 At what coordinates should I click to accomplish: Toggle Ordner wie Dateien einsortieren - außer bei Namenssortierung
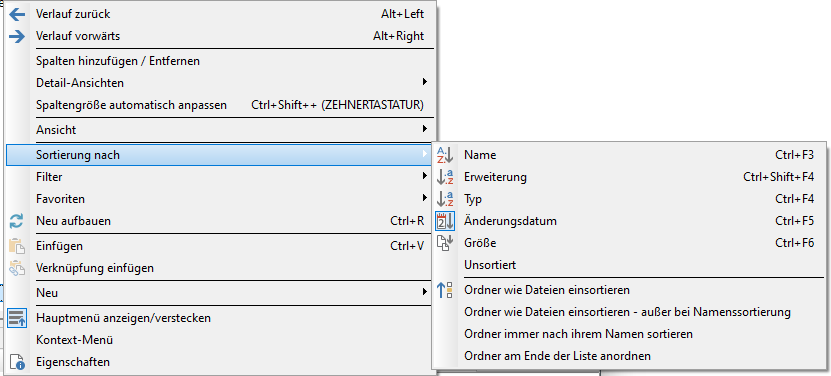point(629,312)
